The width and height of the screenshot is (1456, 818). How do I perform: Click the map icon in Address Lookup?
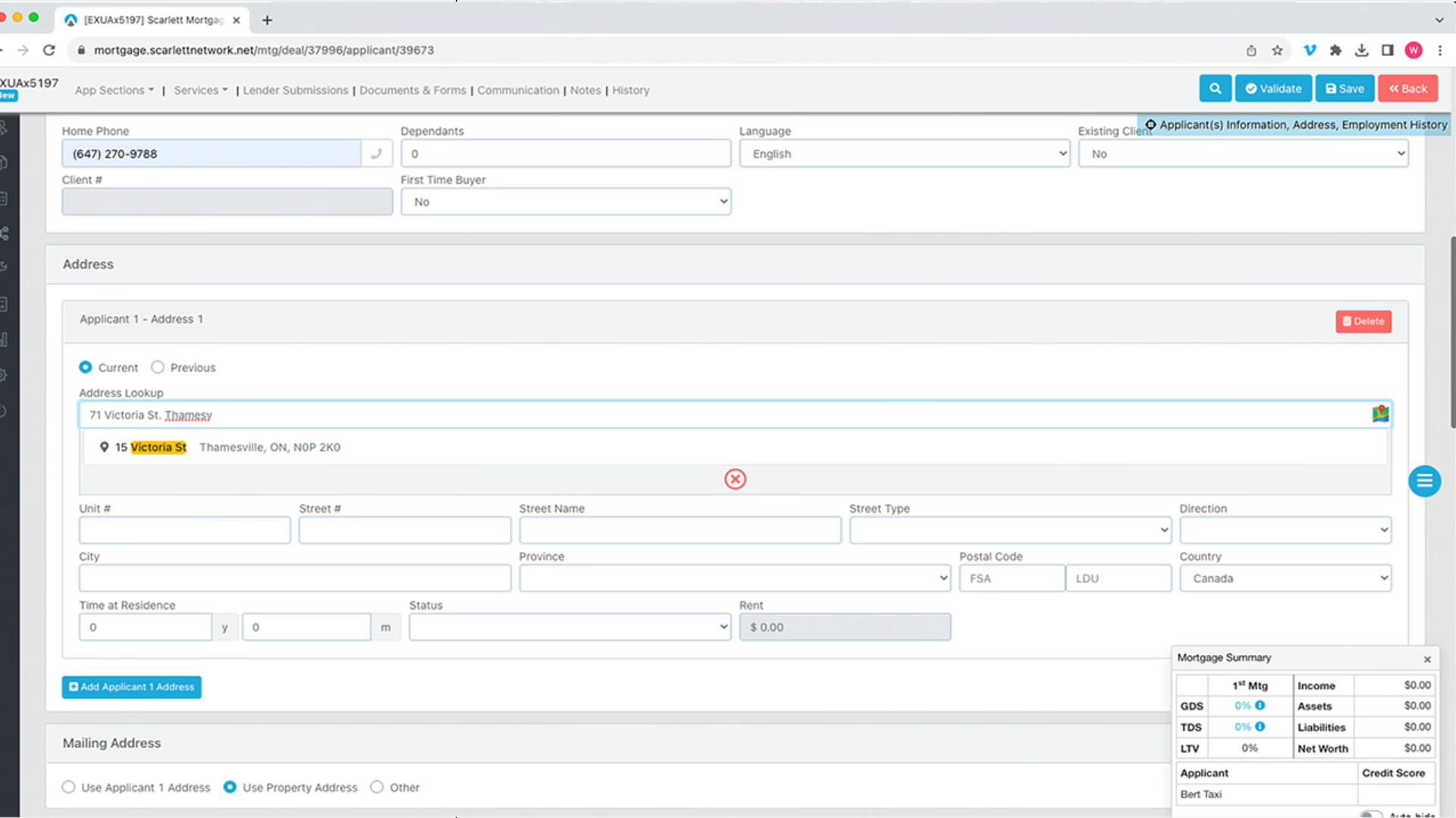[x=1380, y=414]
